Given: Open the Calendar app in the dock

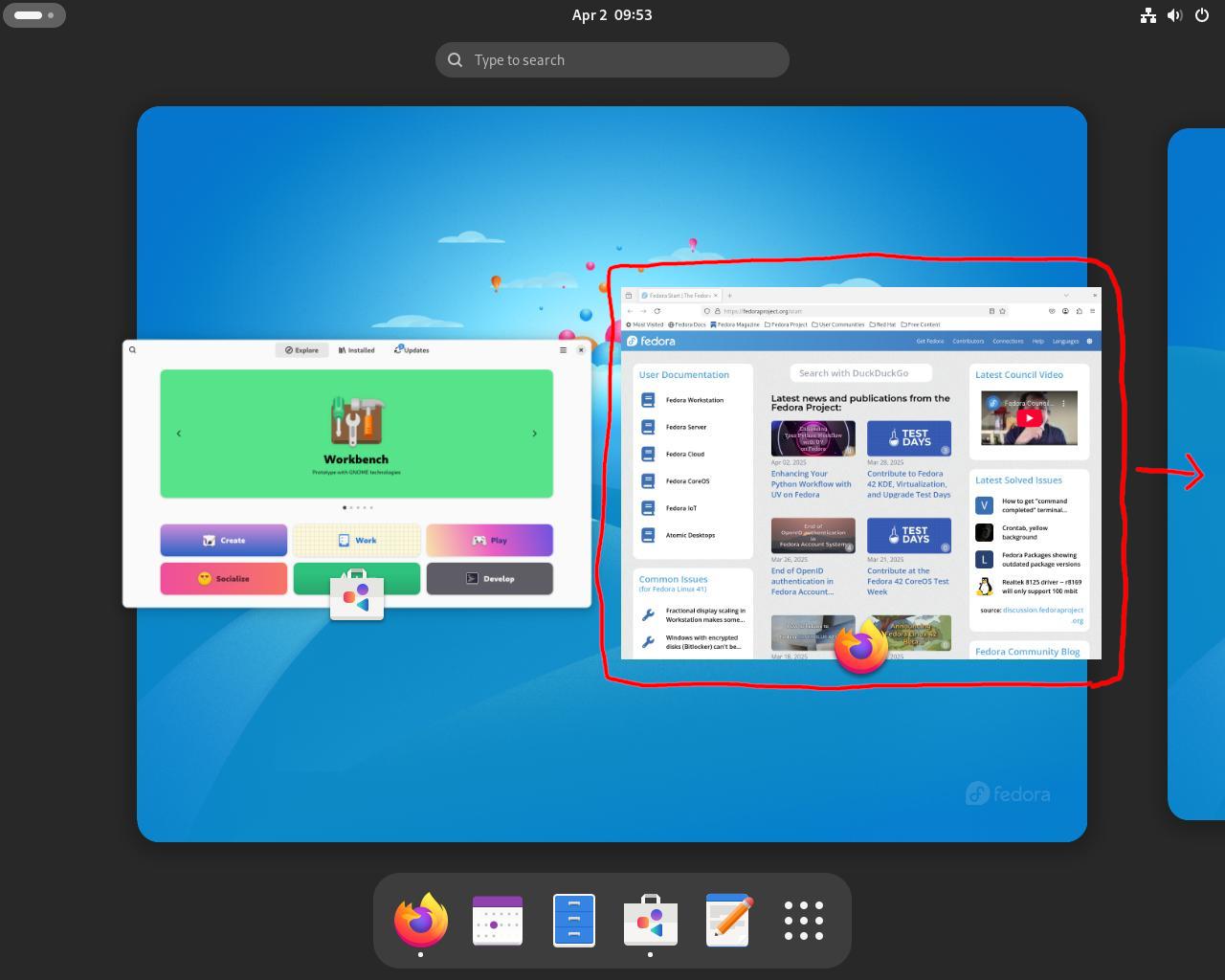Looking at the screenshot, I should pyautogui.click(x=498, y=921).
